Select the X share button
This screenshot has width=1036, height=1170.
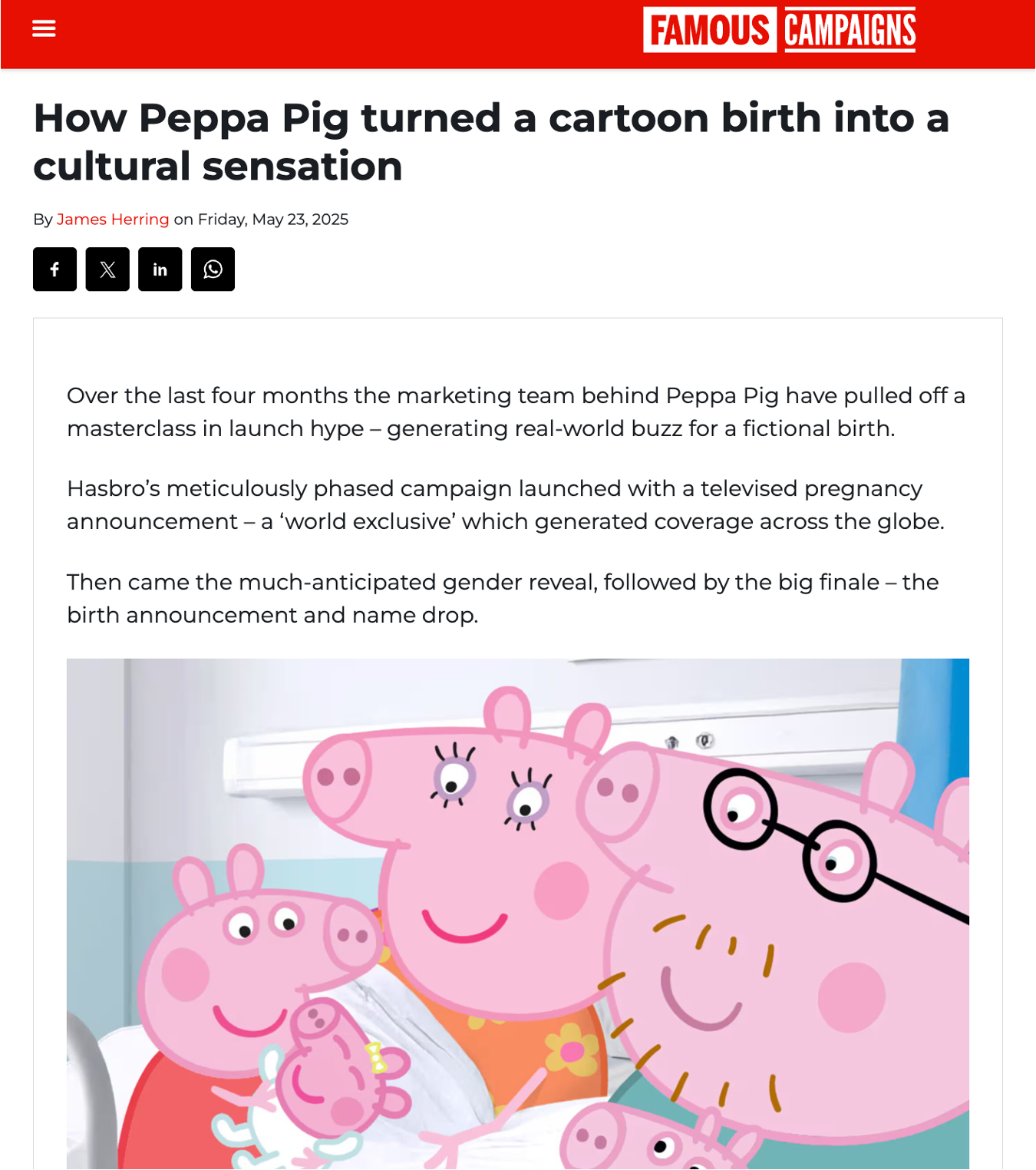pyautogui.click(x=107, y=269)
